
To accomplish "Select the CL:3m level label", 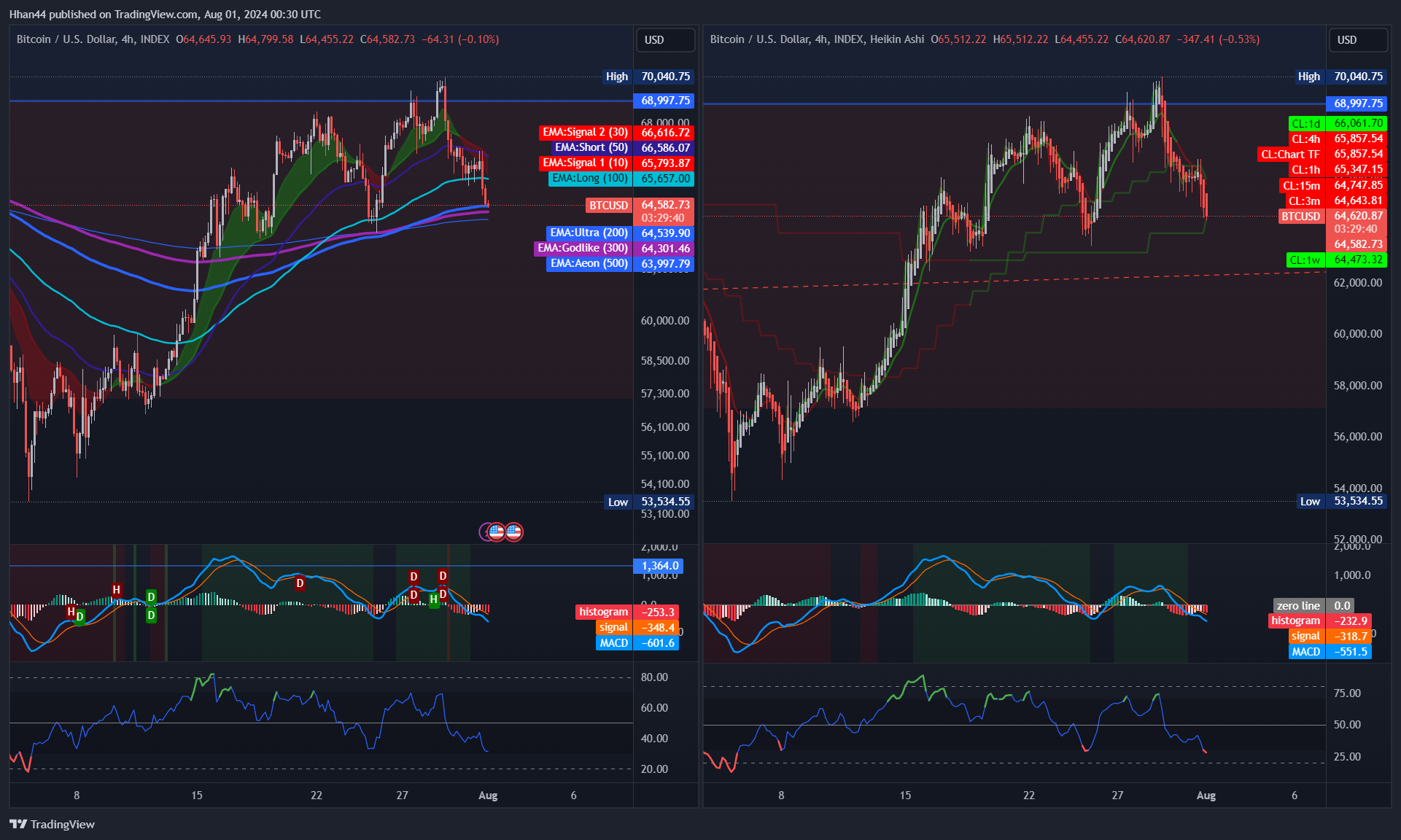I will click(1304, 201).
